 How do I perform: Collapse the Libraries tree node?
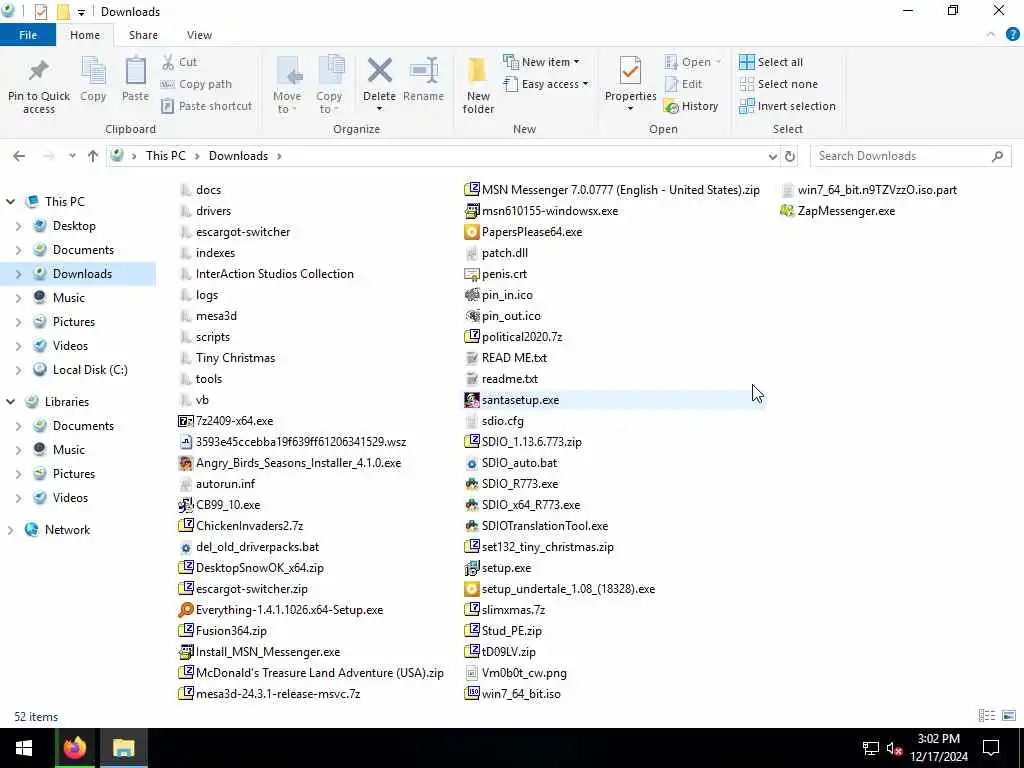(10, 402)
